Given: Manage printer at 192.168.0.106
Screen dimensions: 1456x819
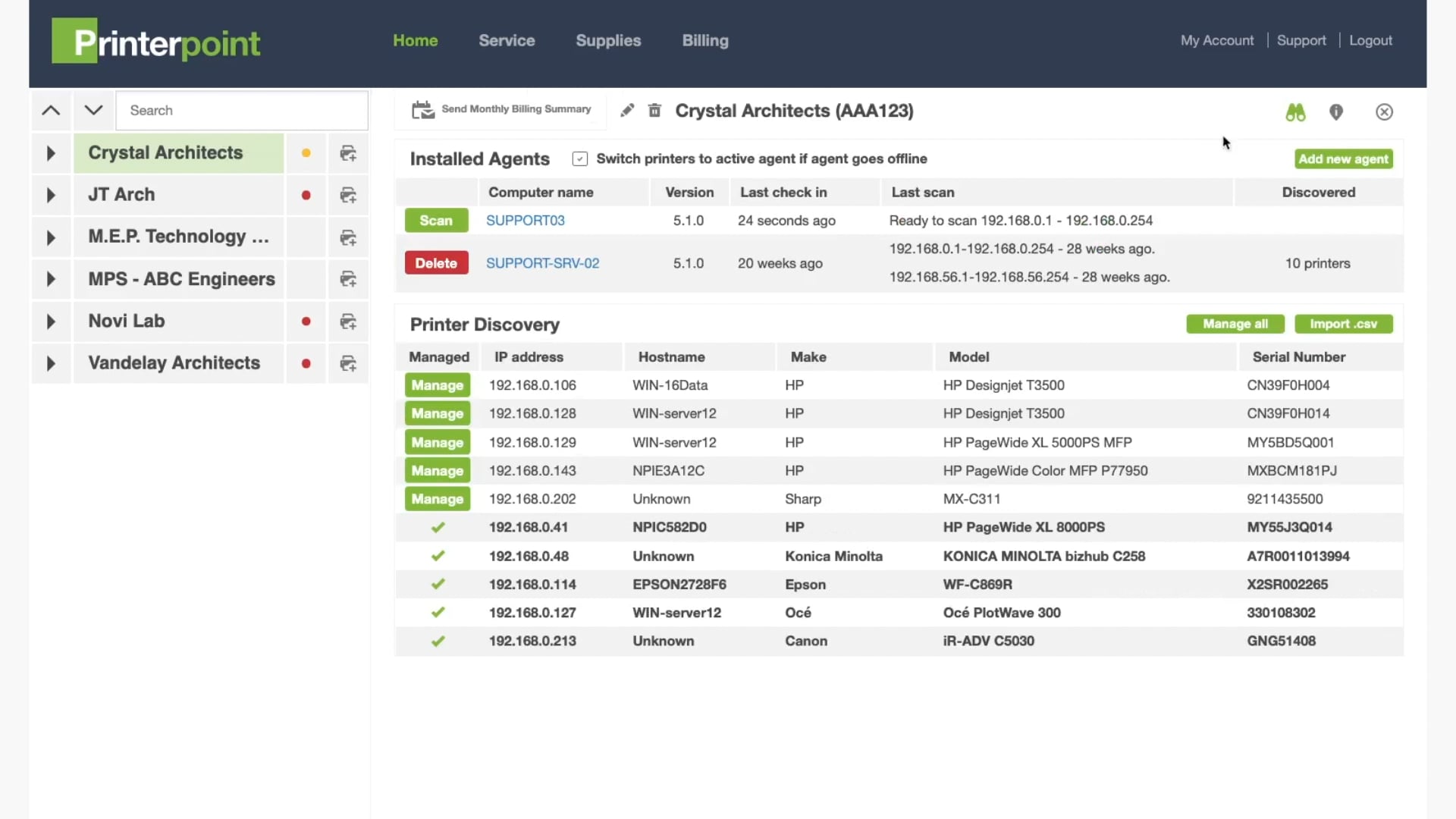Looking at the screenshot, I should [438, 385].
